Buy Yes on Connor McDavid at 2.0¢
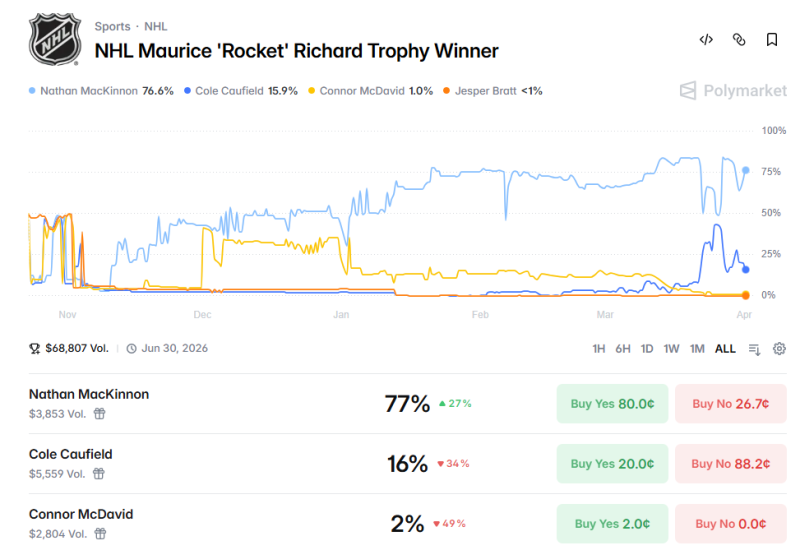 tap(612, 524)
